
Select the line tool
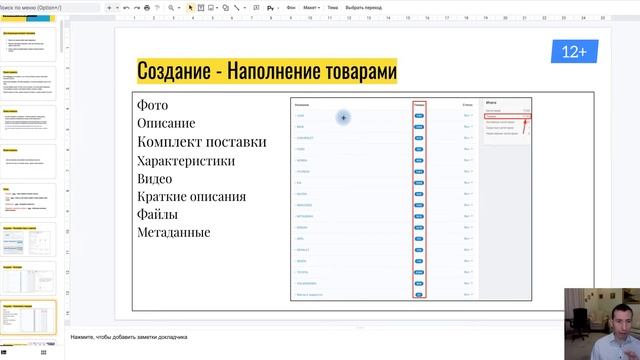point(237,8)
